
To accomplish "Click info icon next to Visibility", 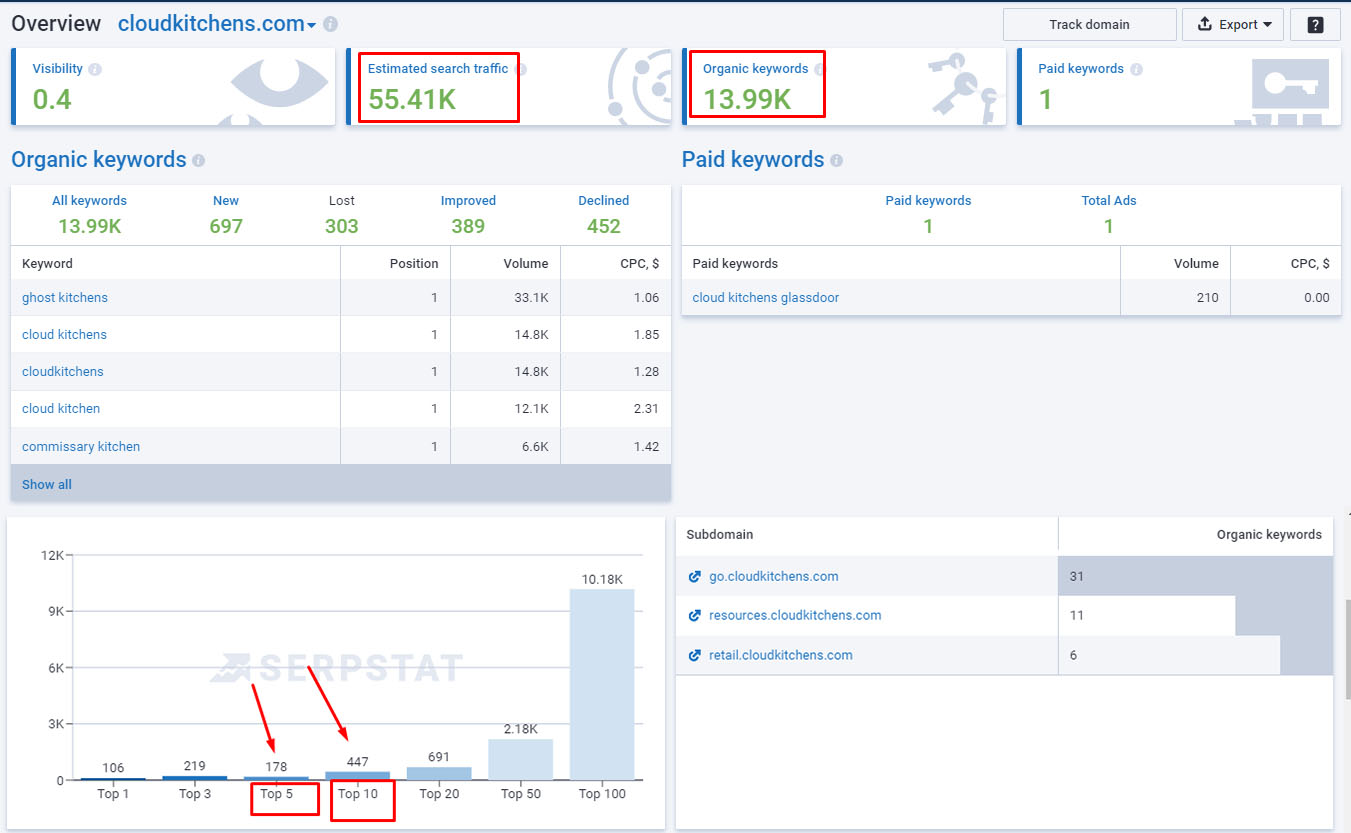I will click(x=95, y=69).
